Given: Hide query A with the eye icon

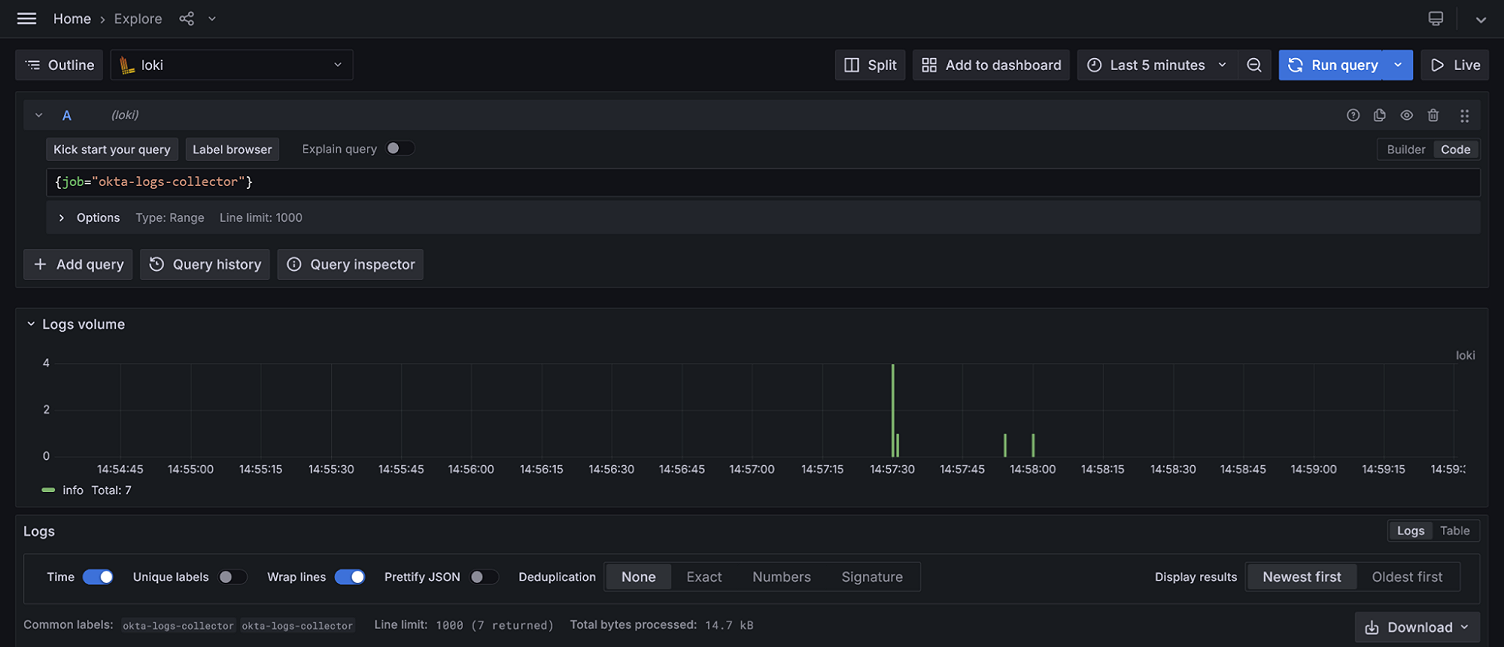Looking at the screenshot, I should point(1407,116).
